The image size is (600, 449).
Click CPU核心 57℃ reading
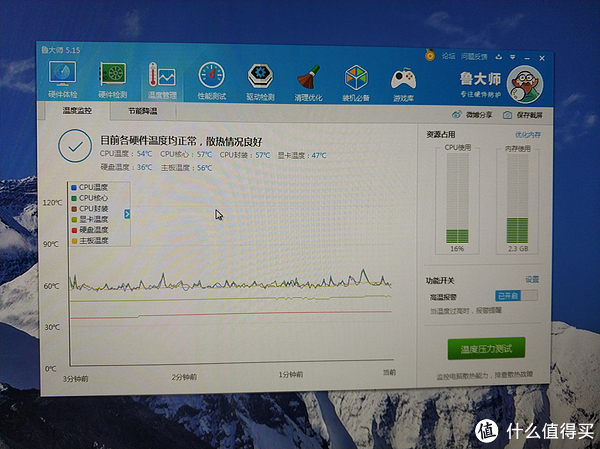[186, 154]
